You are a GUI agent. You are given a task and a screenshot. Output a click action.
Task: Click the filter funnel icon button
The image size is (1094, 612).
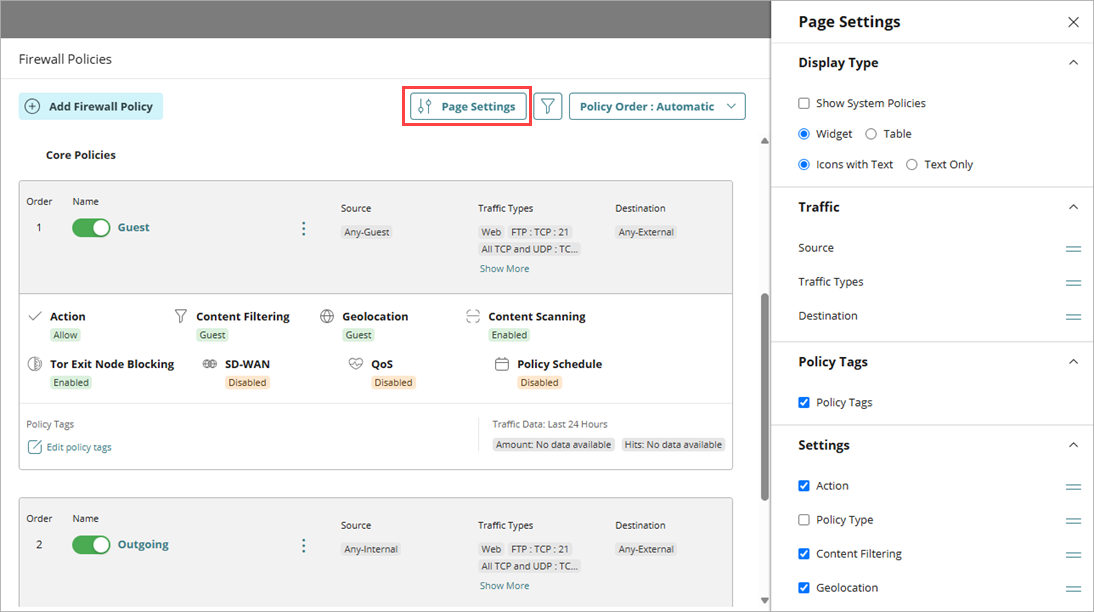(548, 106)
